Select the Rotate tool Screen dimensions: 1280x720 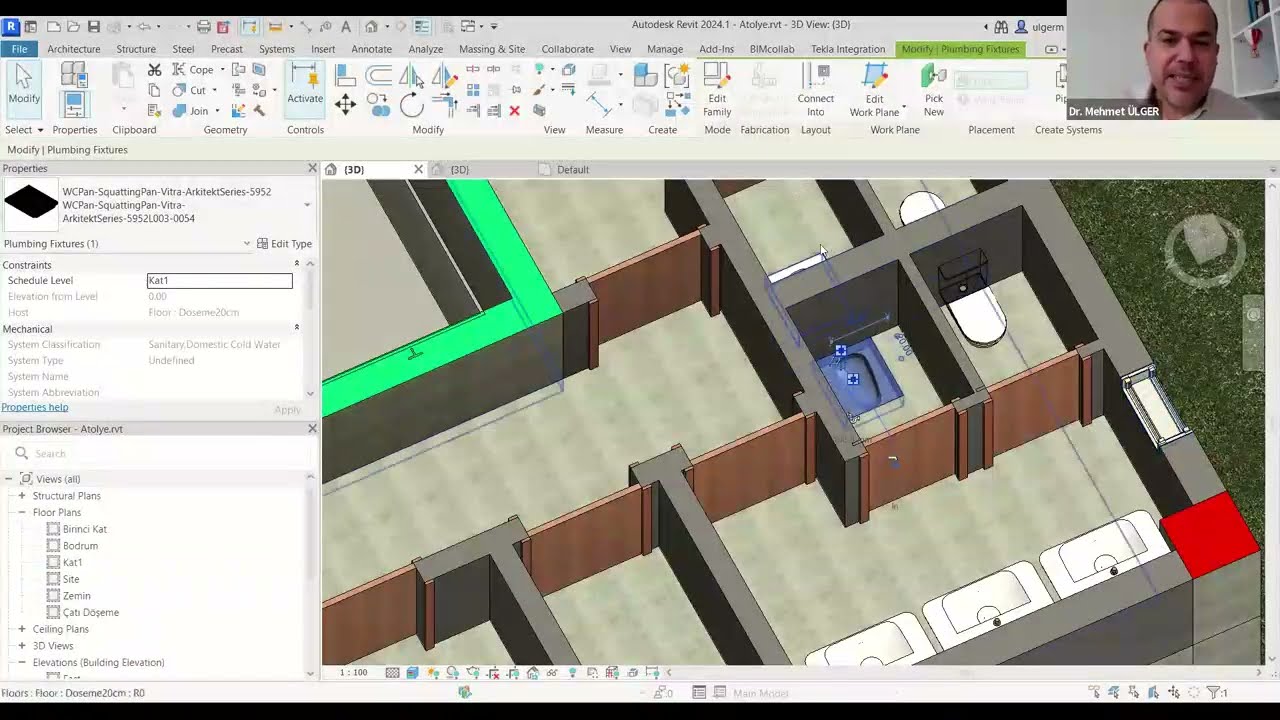click(x=411, y=105)
